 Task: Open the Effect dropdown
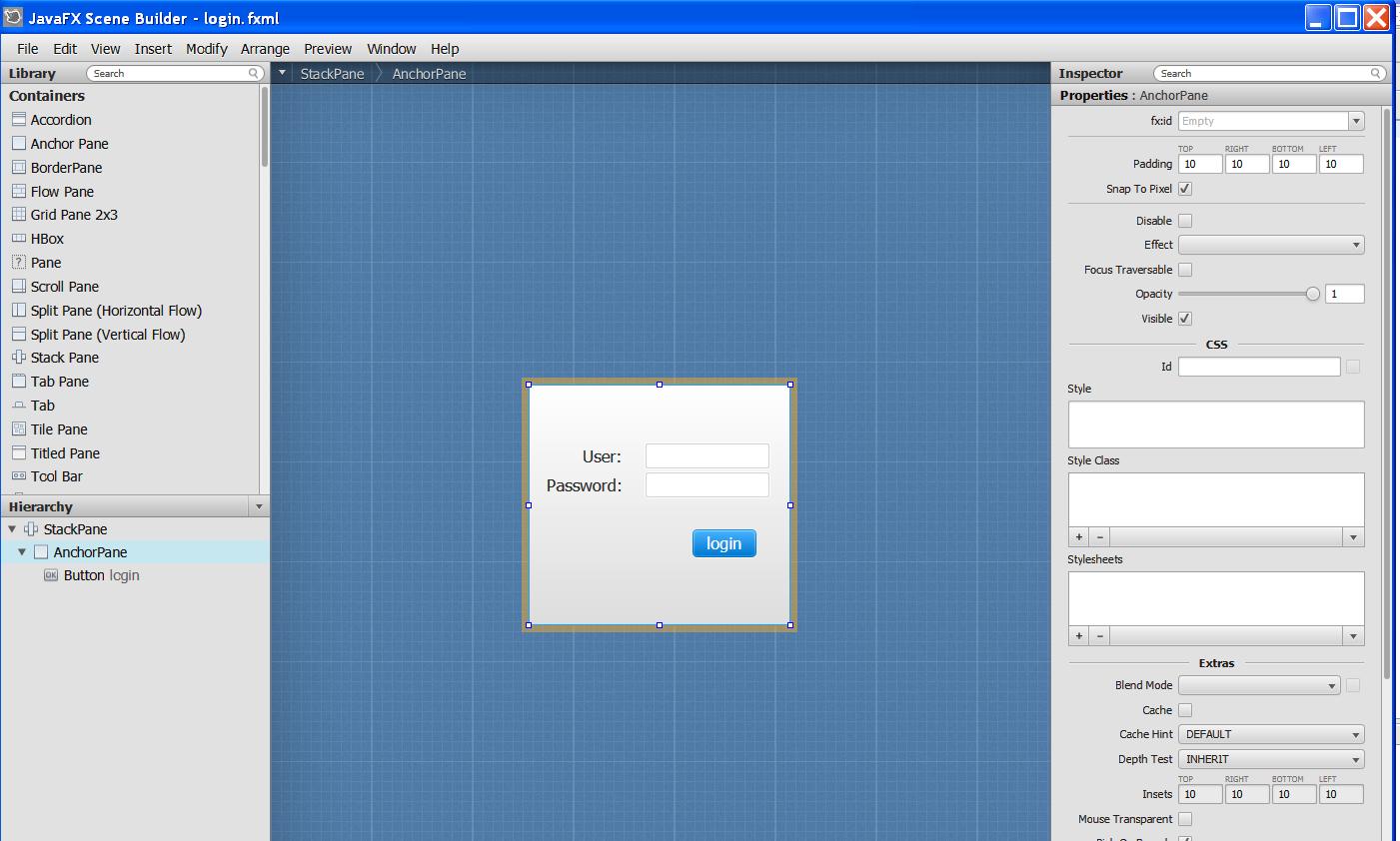pos(1271,245)
